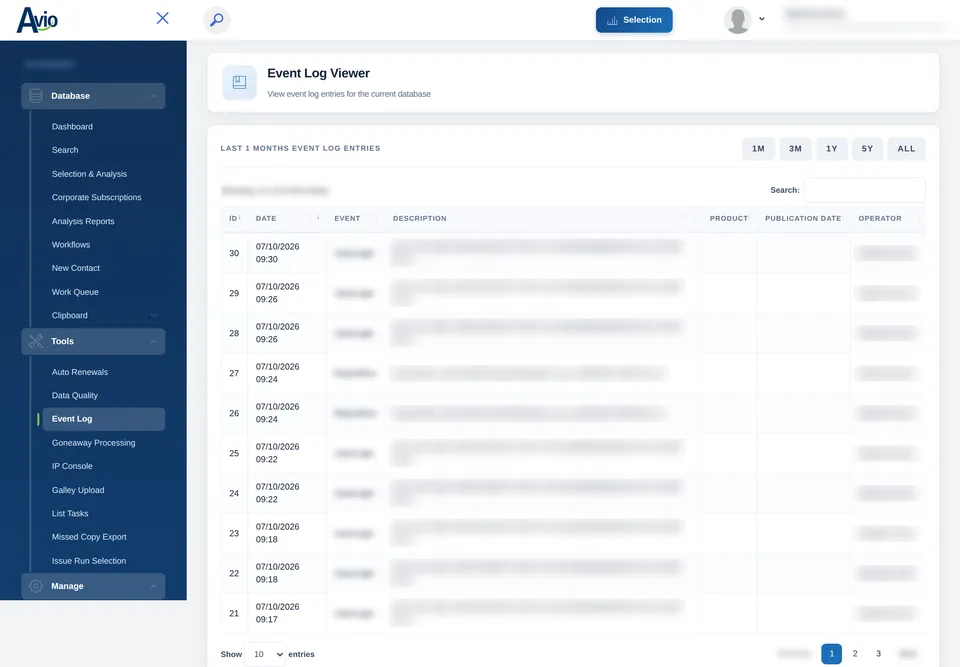Screen dimensions: 960x667
Task: Open Dashboard in the sidebar
Action: pyautogui.click(x=72, y=127)
